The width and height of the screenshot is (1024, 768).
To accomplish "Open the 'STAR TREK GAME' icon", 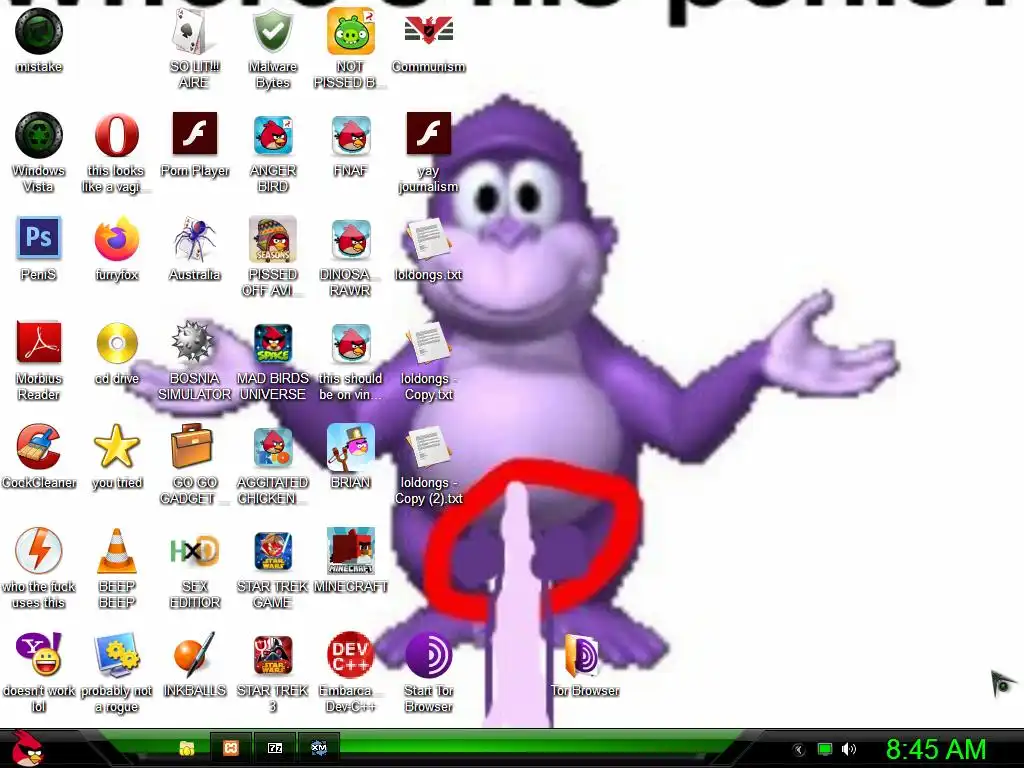I will (x=272, y=551).
